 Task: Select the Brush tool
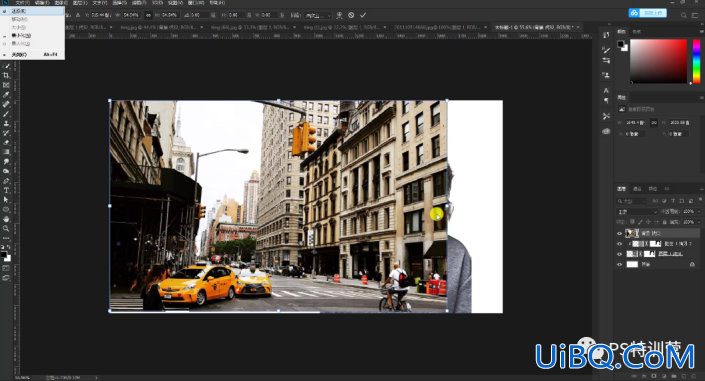pos(6,114)
